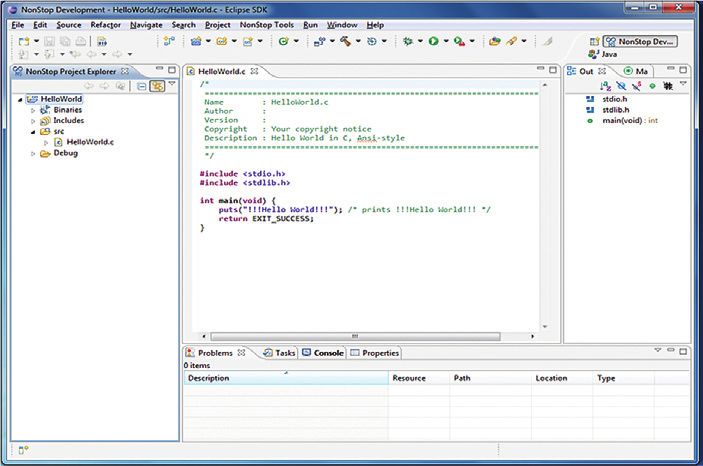Image resolution: width=703 pixels, height=466 pixels.
Task: Switch to the Console tab
Action: pos(323,353)
